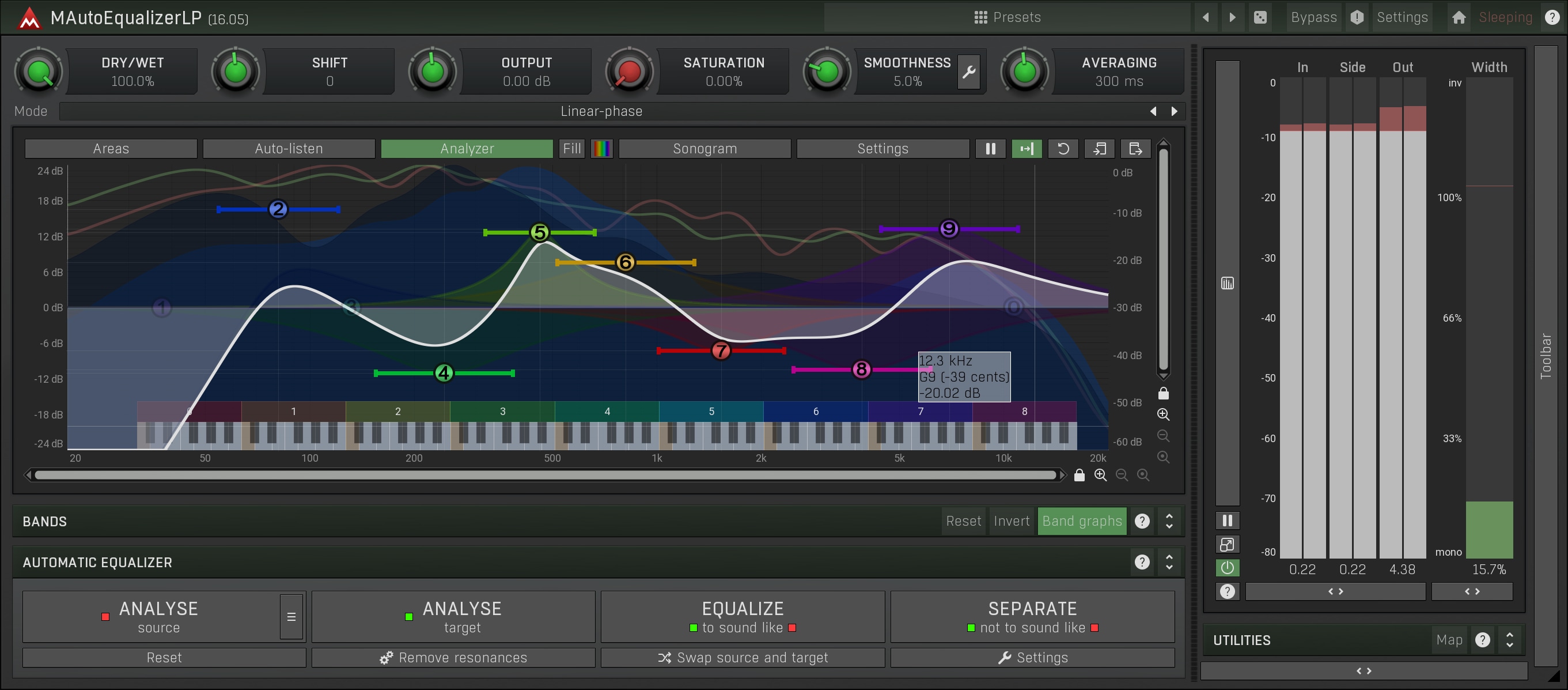Screen dimensions: 1568x690
Task: Click Analyse source button
Action: pos(151,617)
